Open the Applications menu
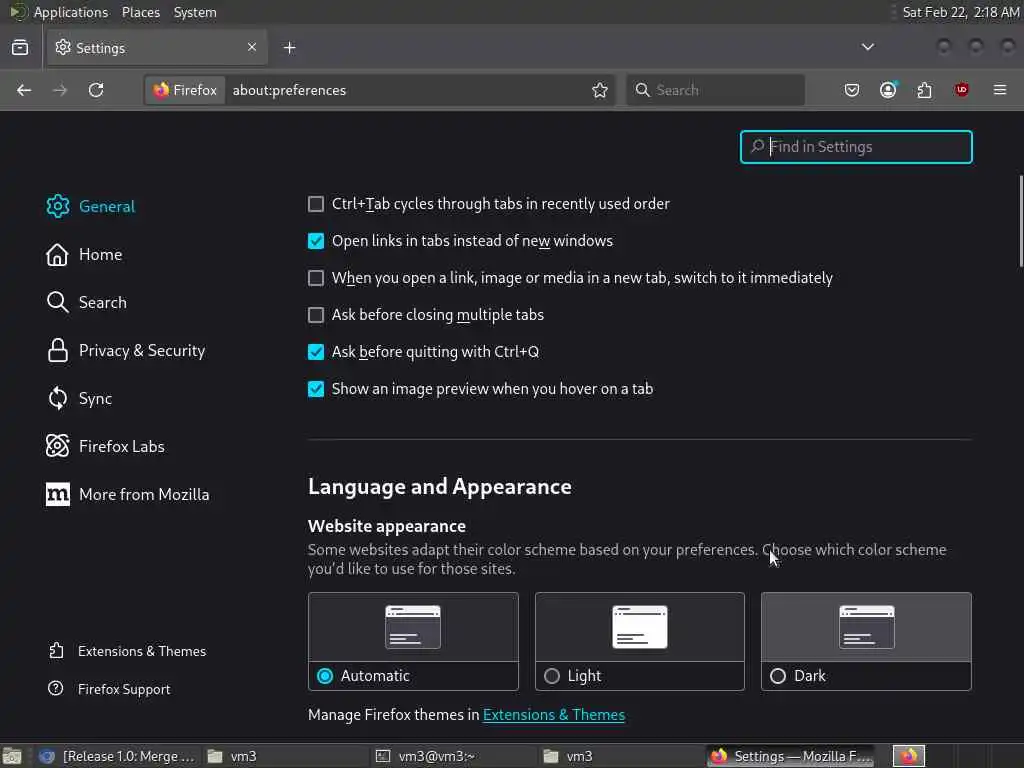The image size is (1024, 768). [x=71, y=12]
